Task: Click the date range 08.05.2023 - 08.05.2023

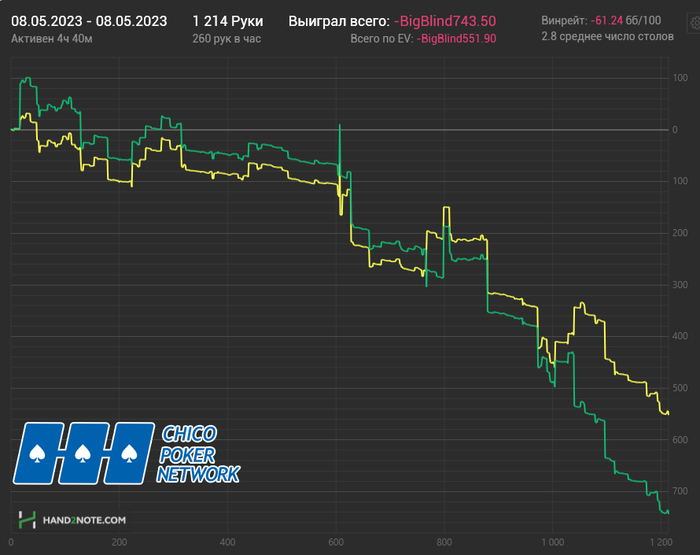Action: pyautogui.click(x=89, y=21)
